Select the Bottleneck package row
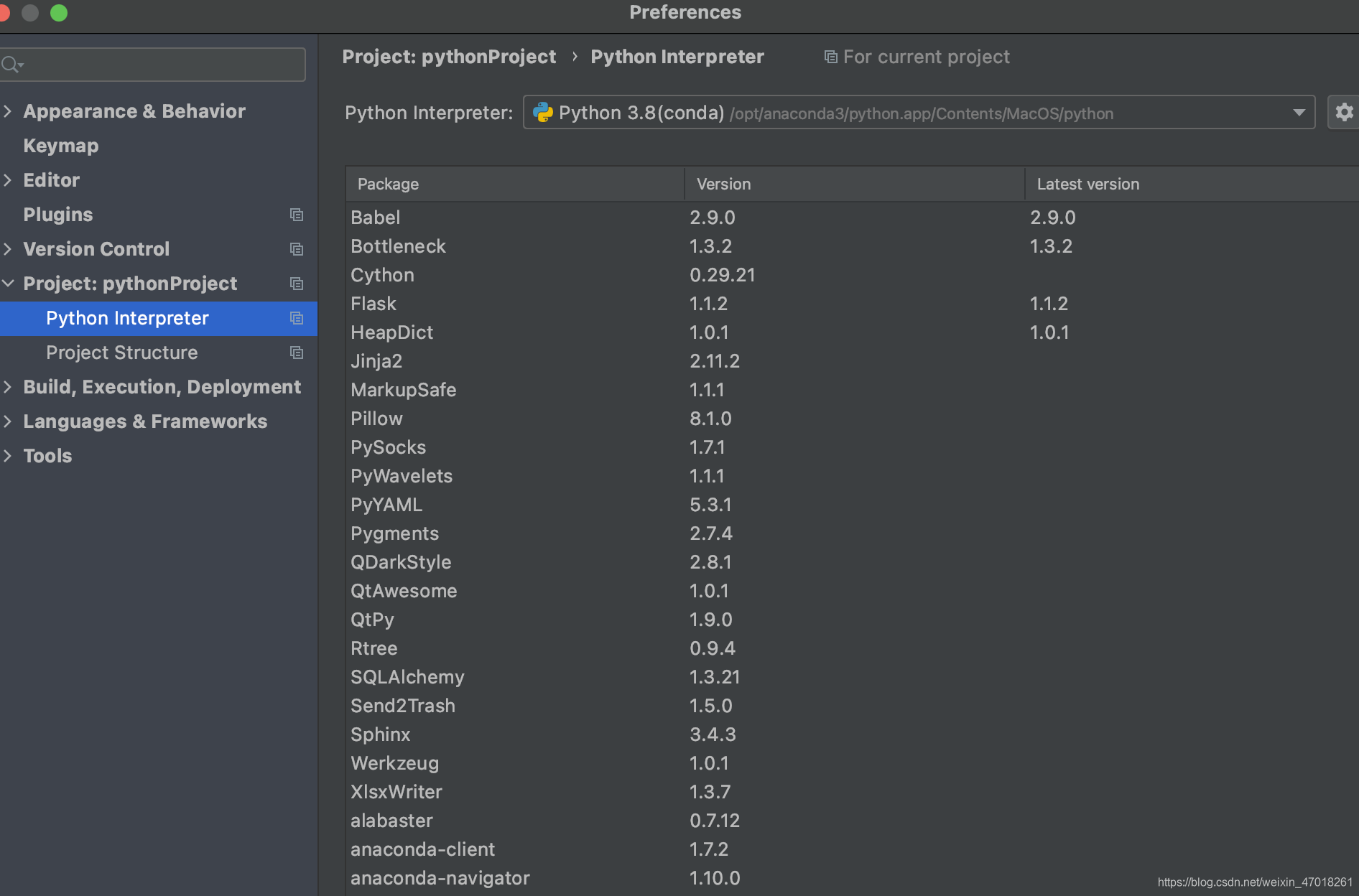Image resolution: width=1359 pixels, height=896 pixels. coord(852,246)
